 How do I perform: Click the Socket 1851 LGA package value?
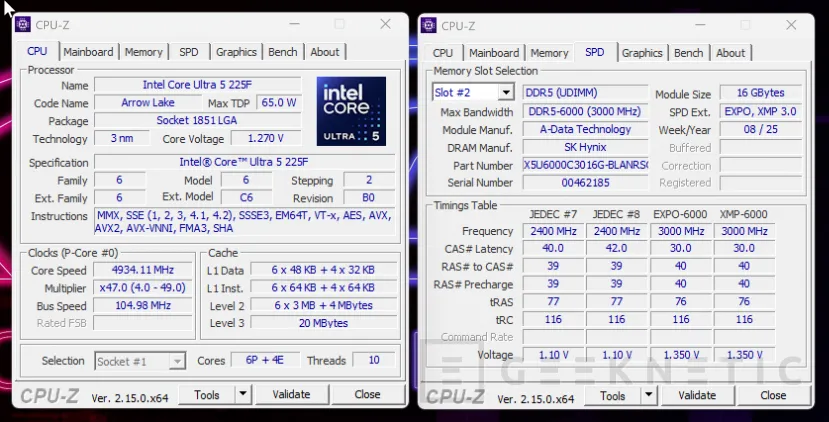[198, 121]
